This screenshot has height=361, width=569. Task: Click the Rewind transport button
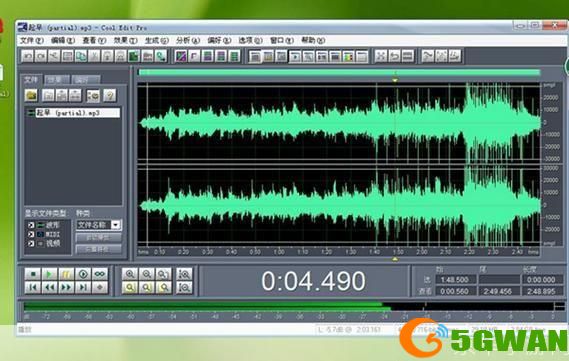[x=49, y=287]
